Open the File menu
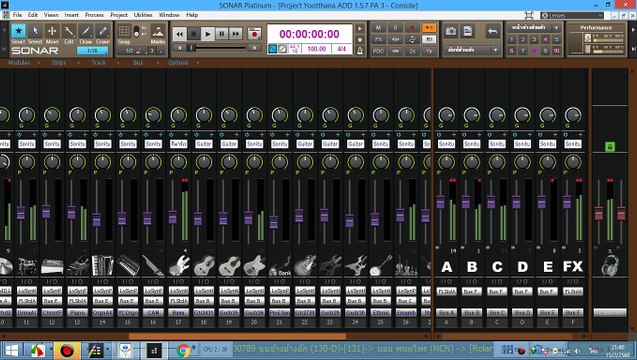Viewport: 637px width, 360px height. pyautogui.click(x=17, y=15)
